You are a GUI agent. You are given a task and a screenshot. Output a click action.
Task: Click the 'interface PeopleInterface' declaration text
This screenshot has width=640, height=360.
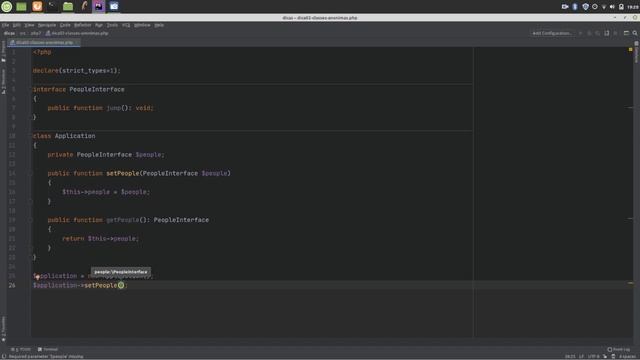pyautogui.click(x=79, y=89)
